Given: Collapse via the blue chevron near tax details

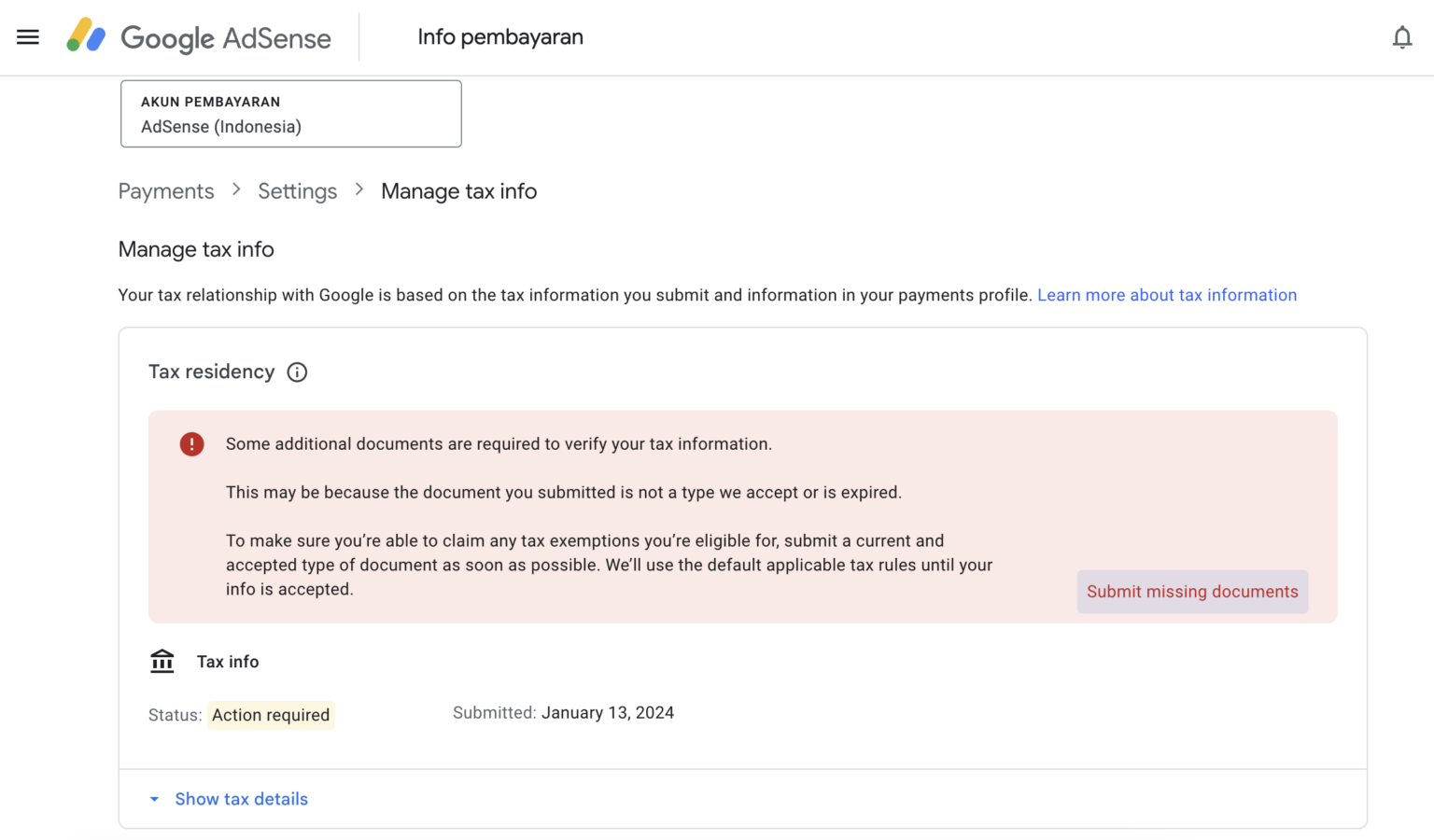Looking at the screenshot, I should pyautogui.click(x=154, y=799).
